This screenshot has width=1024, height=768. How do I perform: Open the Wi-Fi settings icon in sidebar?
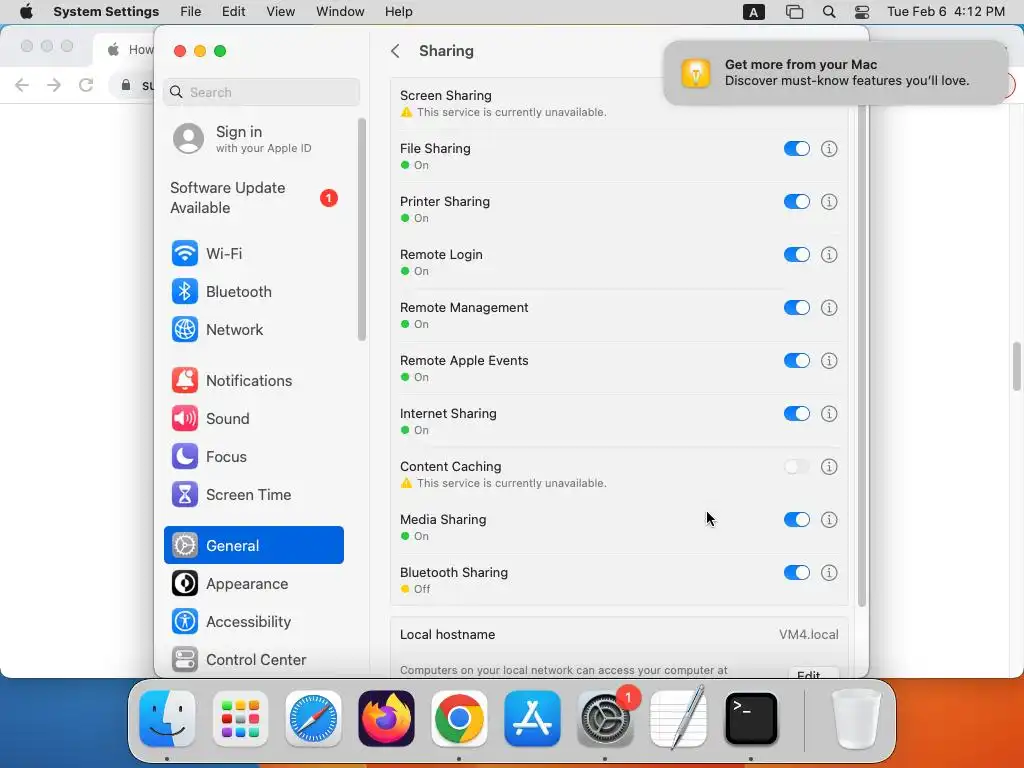pos(185,253)
